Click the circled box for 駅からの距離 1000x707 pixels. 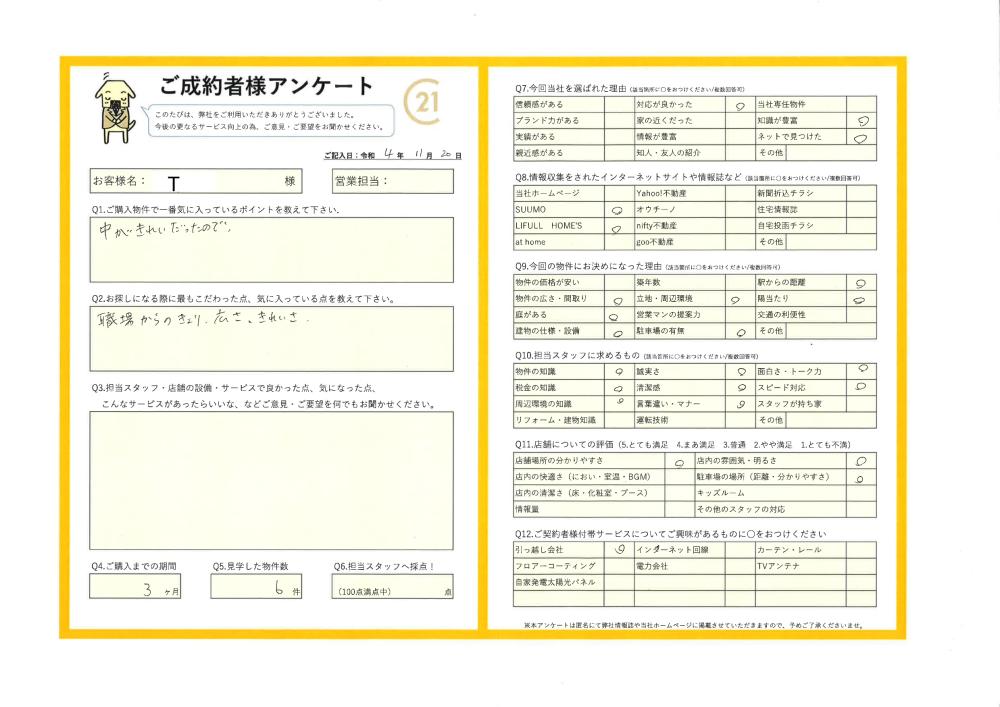[x=862, y=282]
